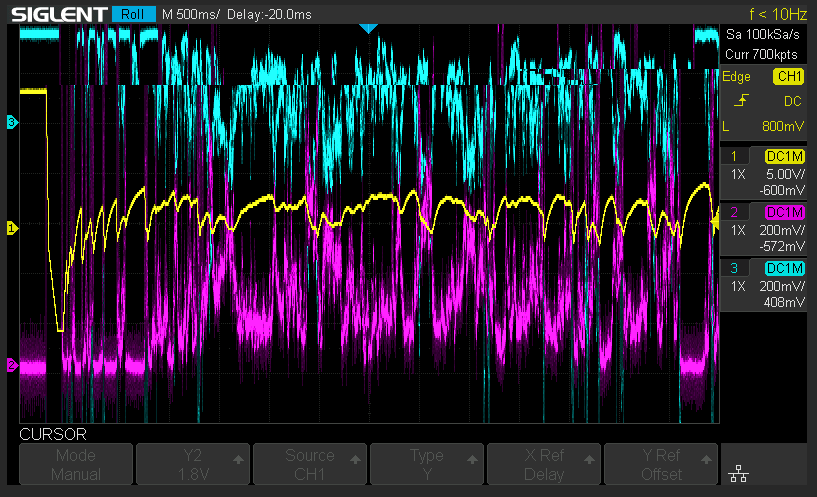
Task: Click the f < 10Hz frequency counter
Action: point(778,14)
